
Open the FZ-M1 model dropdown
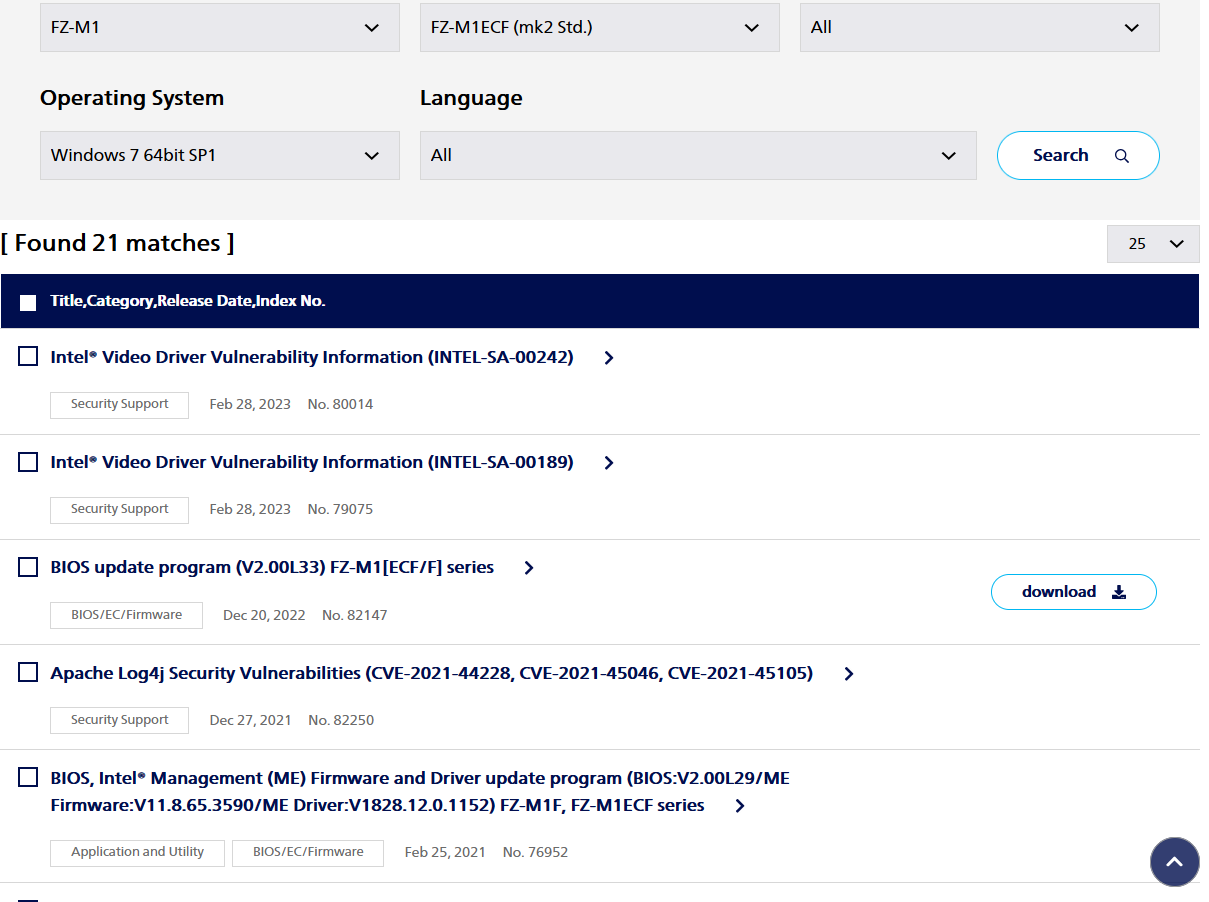tap(219, 27)
